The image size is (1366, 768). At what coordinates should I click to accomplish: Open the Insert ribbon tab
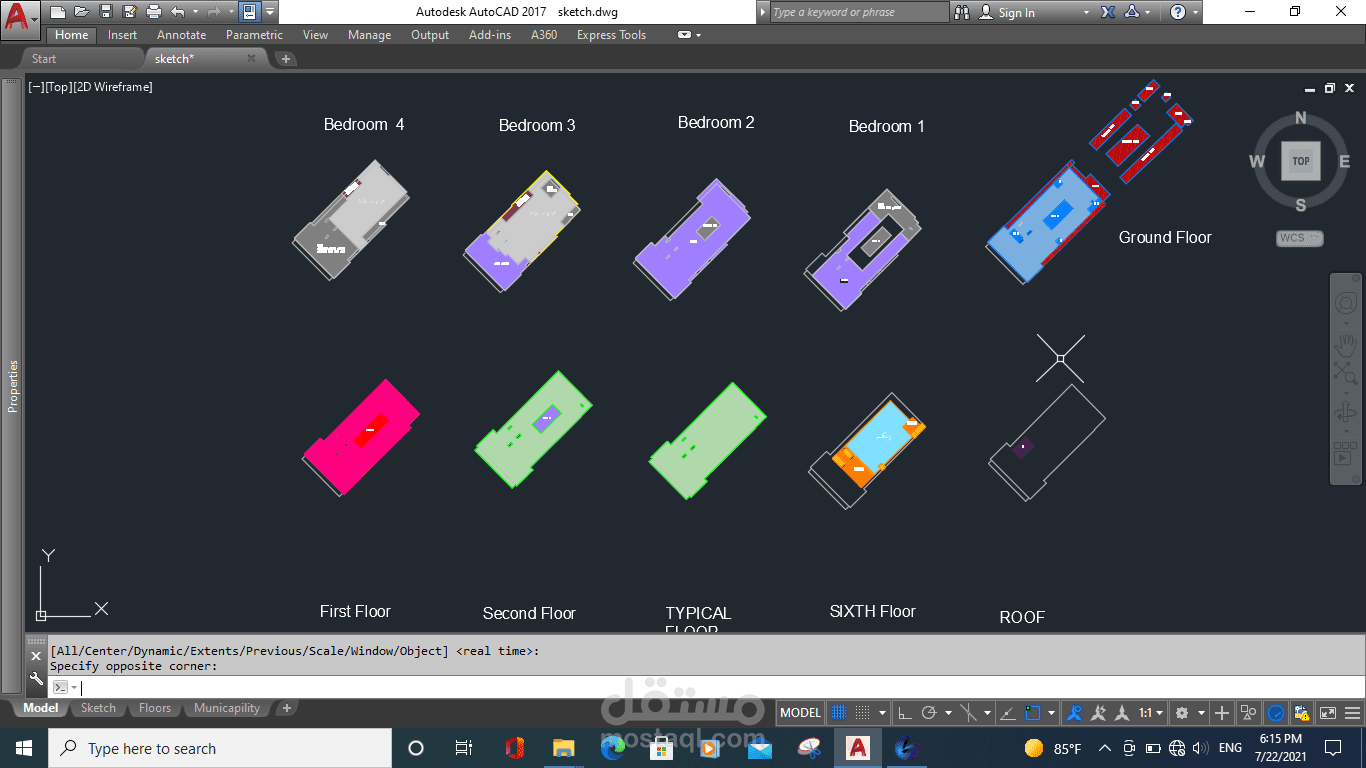(x=123, y=35)
